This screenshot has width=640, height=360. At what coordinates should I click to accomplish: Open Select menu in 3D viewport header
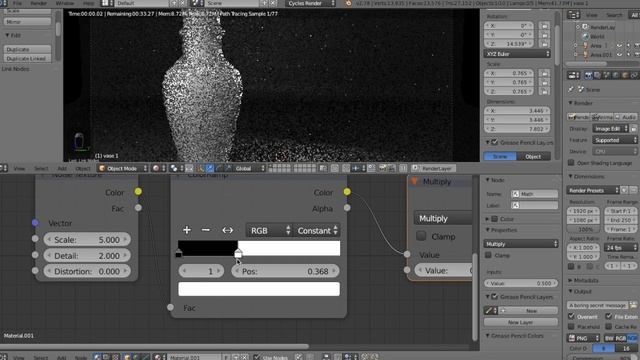[41, 168]
